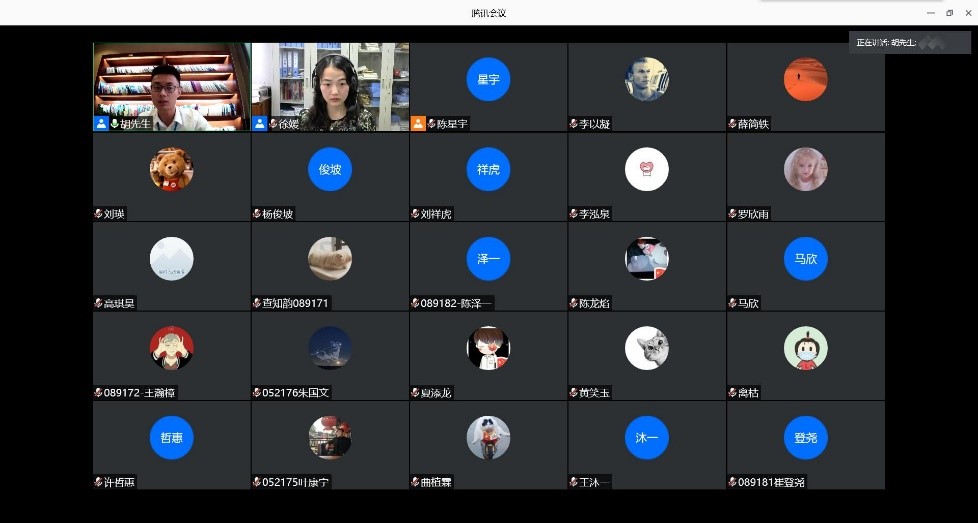Click the gray cat avatar of 黄笑玉
Viewport: 978px width, 523px height.
coord(646,348)
